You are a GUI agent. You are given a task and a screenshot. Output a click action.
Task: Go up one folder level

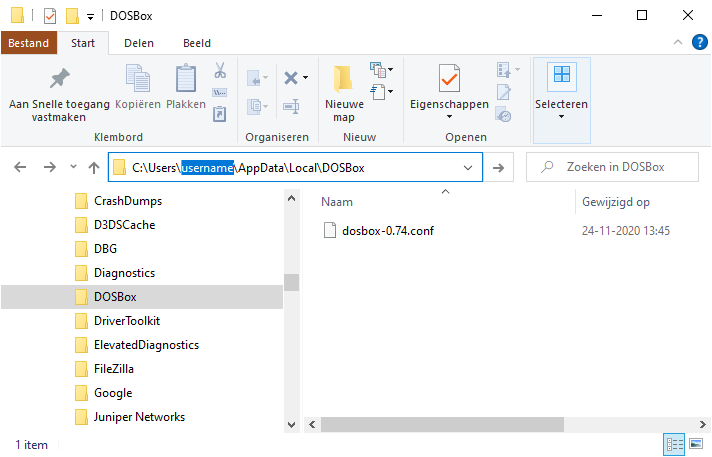(94, 168)
